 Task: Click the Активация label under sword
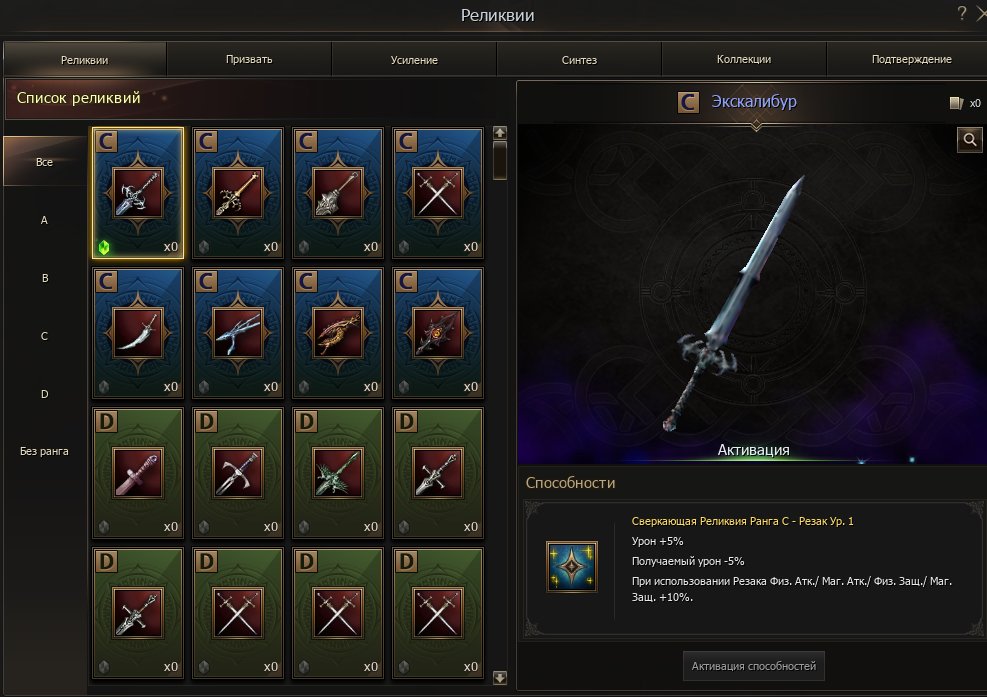tap(753, 450)
